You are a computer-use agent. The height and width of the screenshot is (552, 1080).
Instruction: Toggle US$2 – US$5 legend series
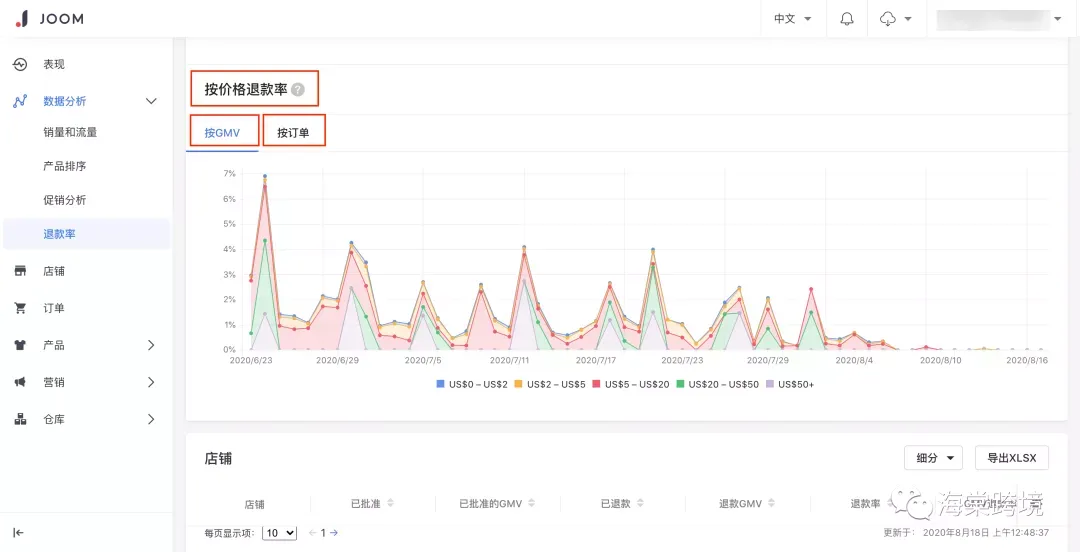(550, 384)
